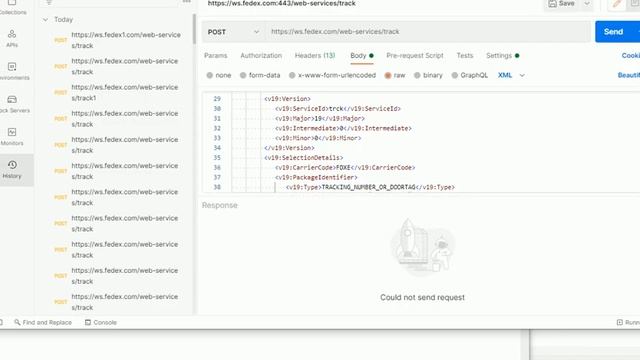Click line 36 CarrierCode in editor
The image size is (640, 360).
[x=345, y=167]
